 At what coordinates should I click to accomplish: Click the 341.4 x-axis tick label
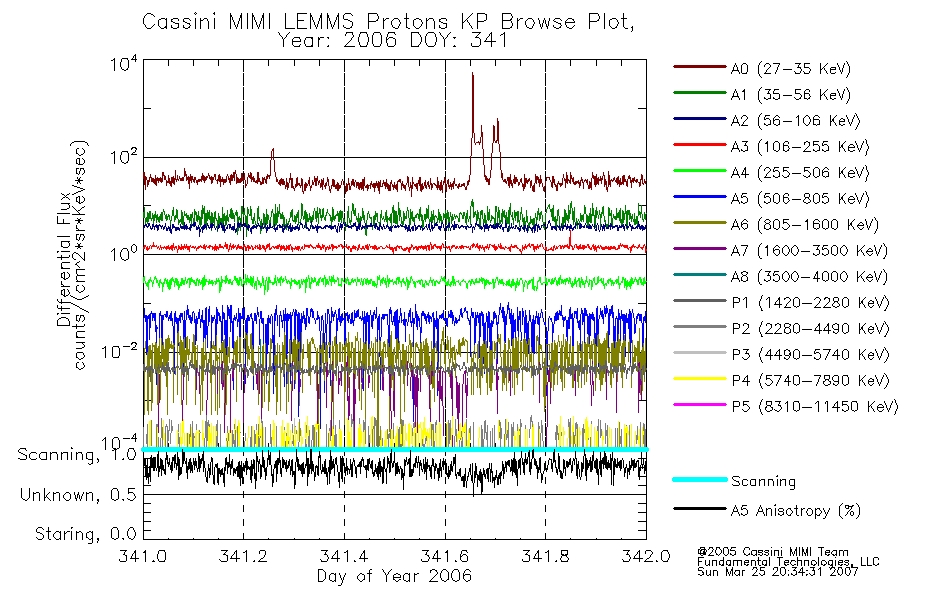pyautogui.click(x=344, y=556)
